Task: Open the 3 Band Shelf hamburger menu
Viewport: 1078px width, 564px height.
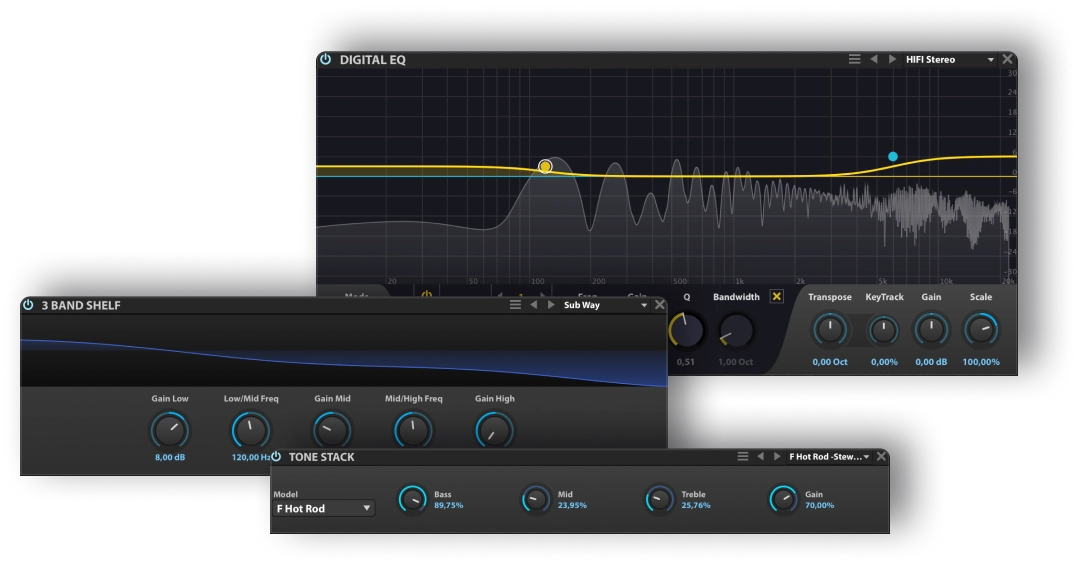Action: point(515,305)
